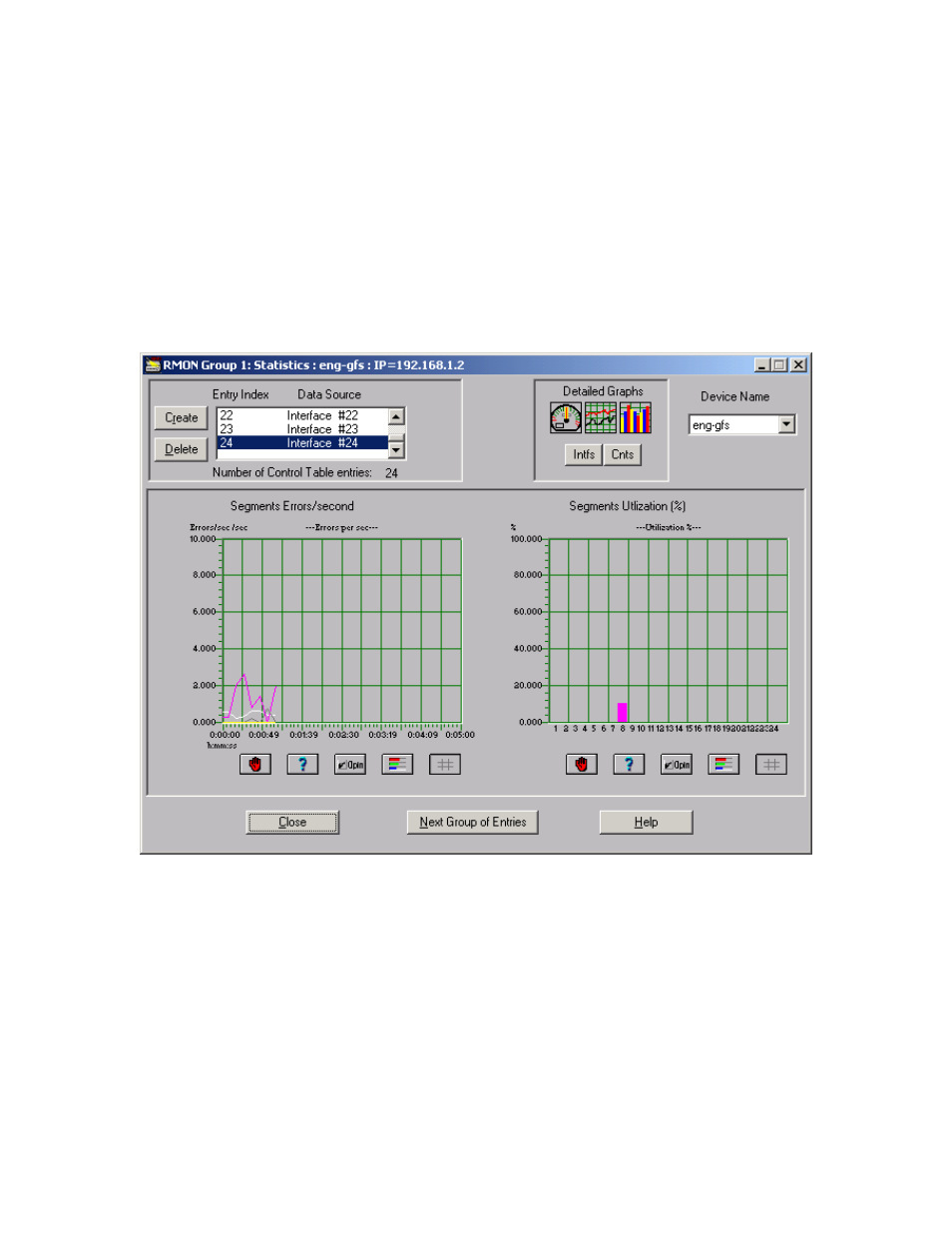952x1233 pixels.
Task: Stop the Errors/second graph with hand icon
Action: (255, 765)
